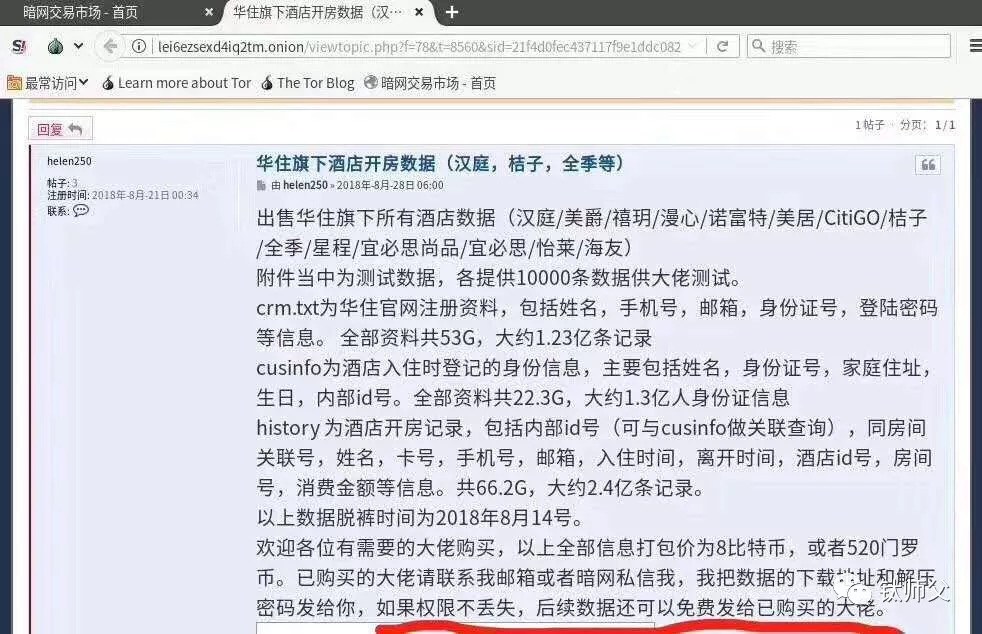Go back with the back arrow

110,46
